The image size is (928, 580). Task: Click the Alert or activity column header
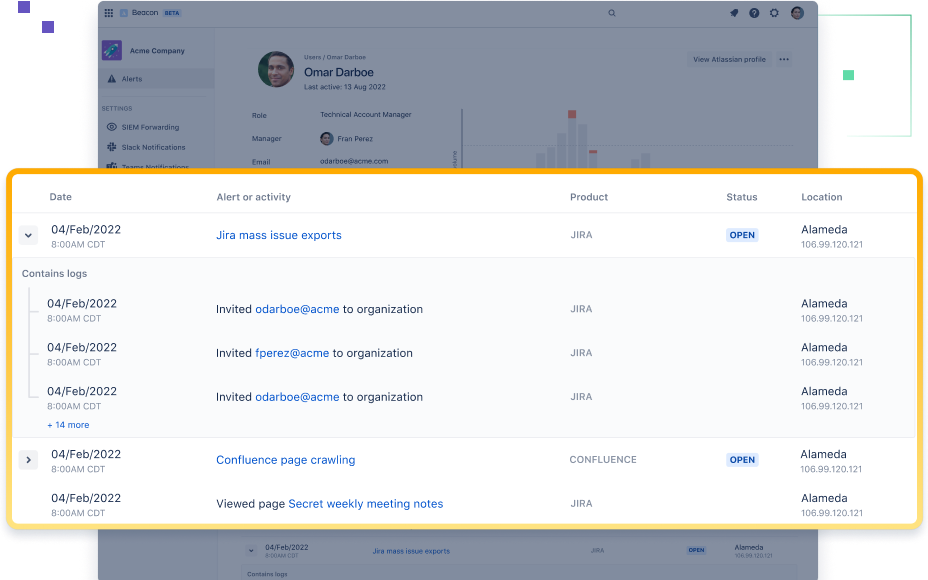point(253,197)
